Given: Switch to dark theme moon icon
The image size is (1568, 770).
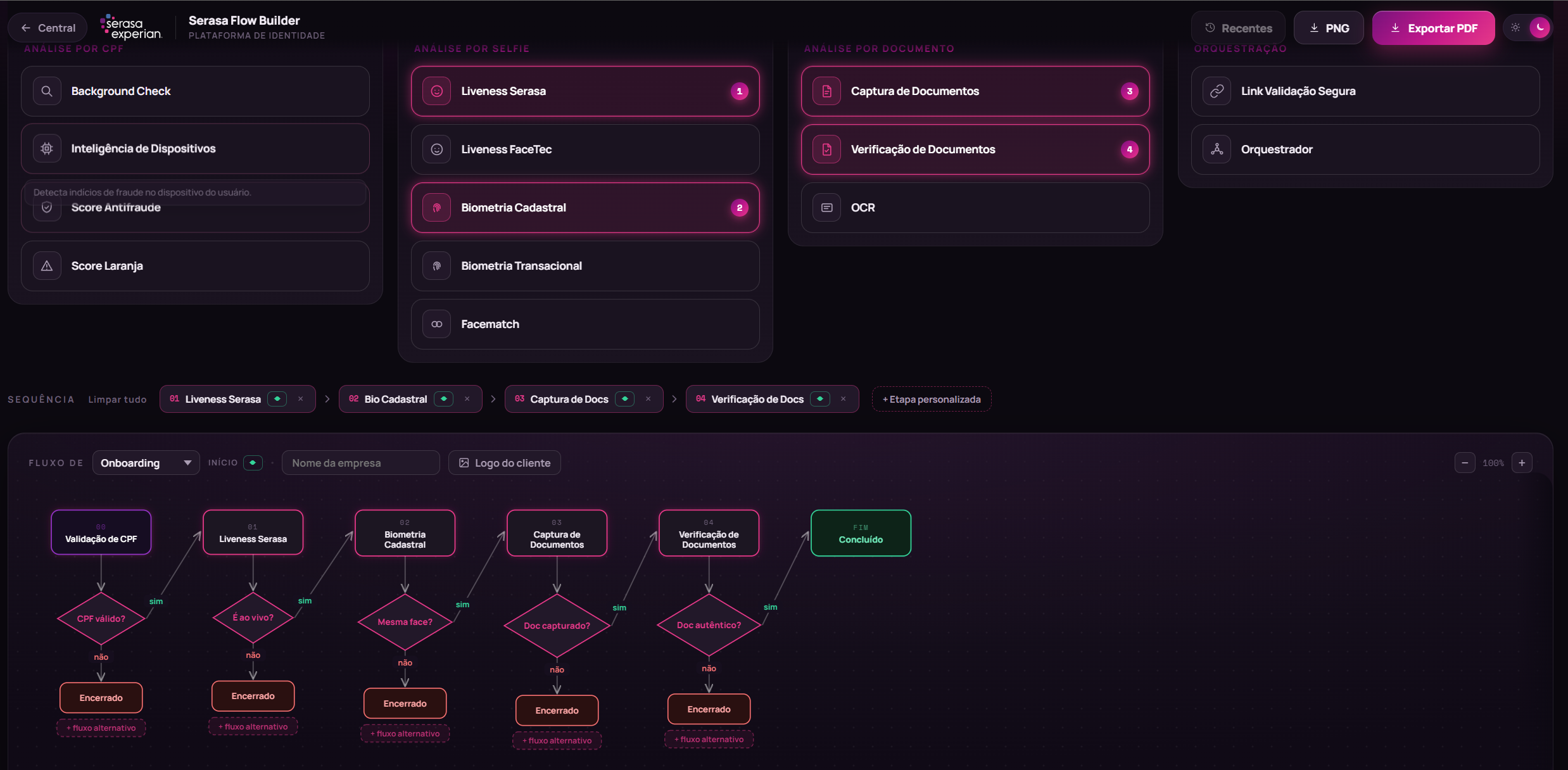Looking at the screenshot, I should 1540,27.
